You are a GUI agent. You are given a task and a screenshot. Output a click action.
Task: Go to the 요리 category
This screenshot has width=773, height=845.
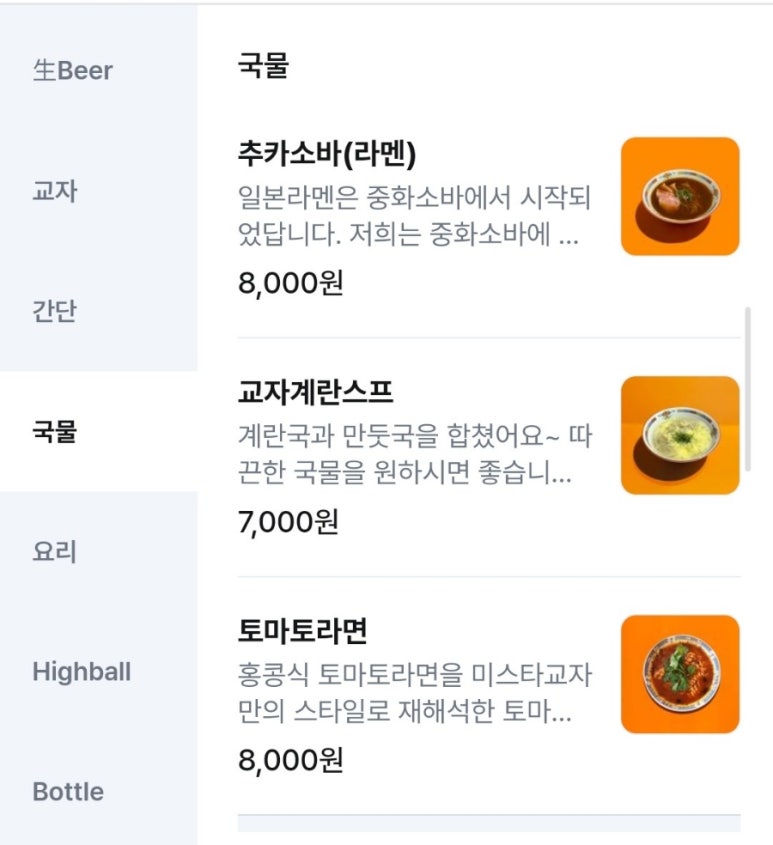[x=55, y=552]
